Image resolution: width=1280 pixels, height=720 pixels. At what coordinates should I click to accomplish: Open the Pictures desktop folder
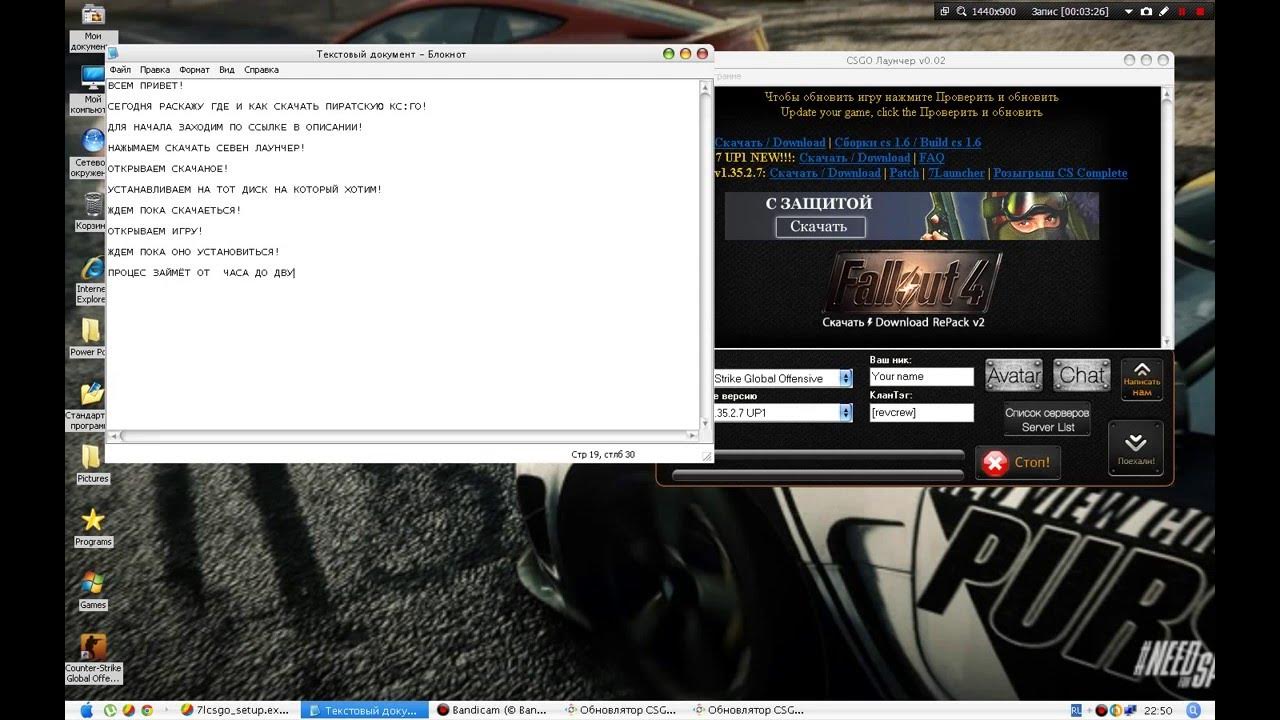[x=92, y=464]
